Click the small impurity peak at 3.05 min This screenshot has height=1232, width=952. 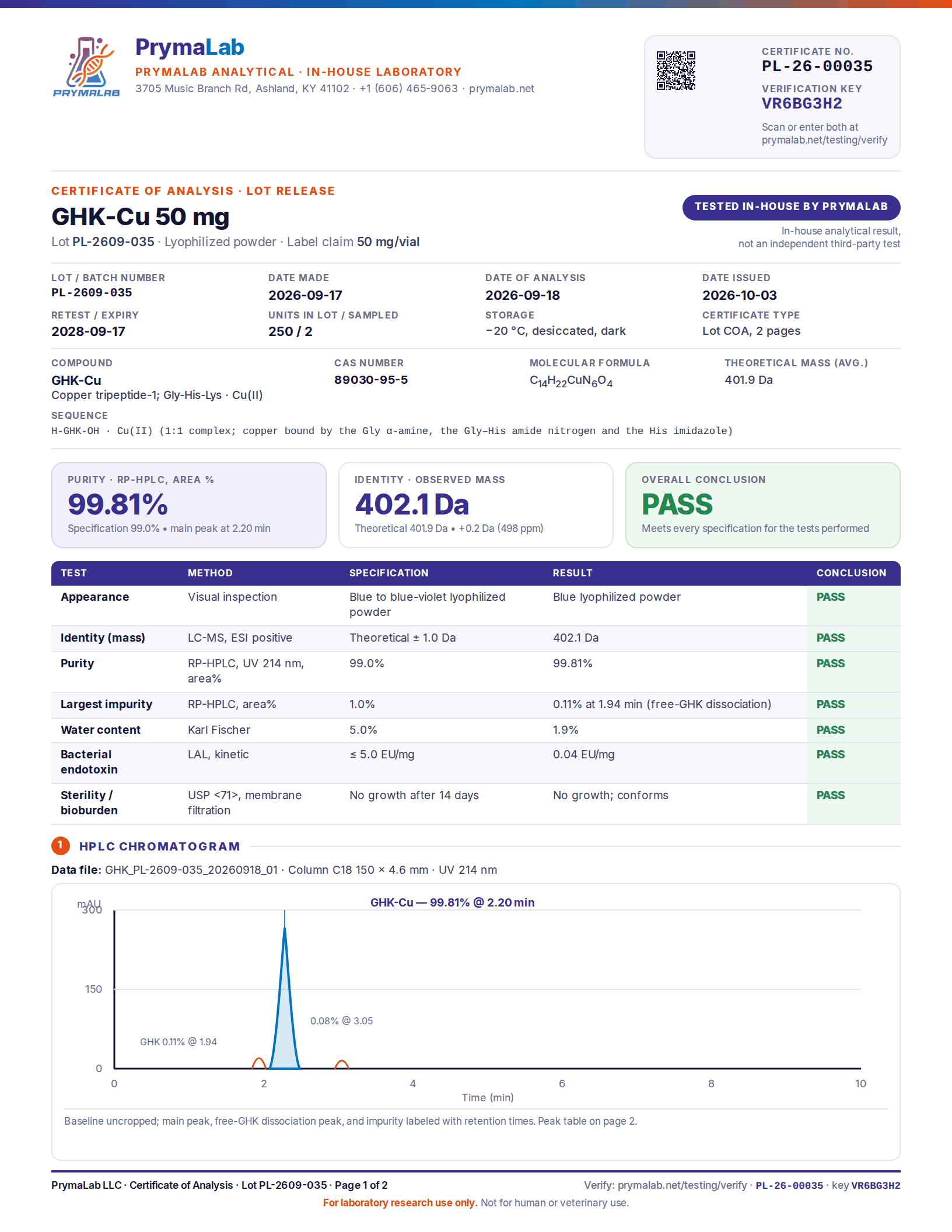point(342,1065)
